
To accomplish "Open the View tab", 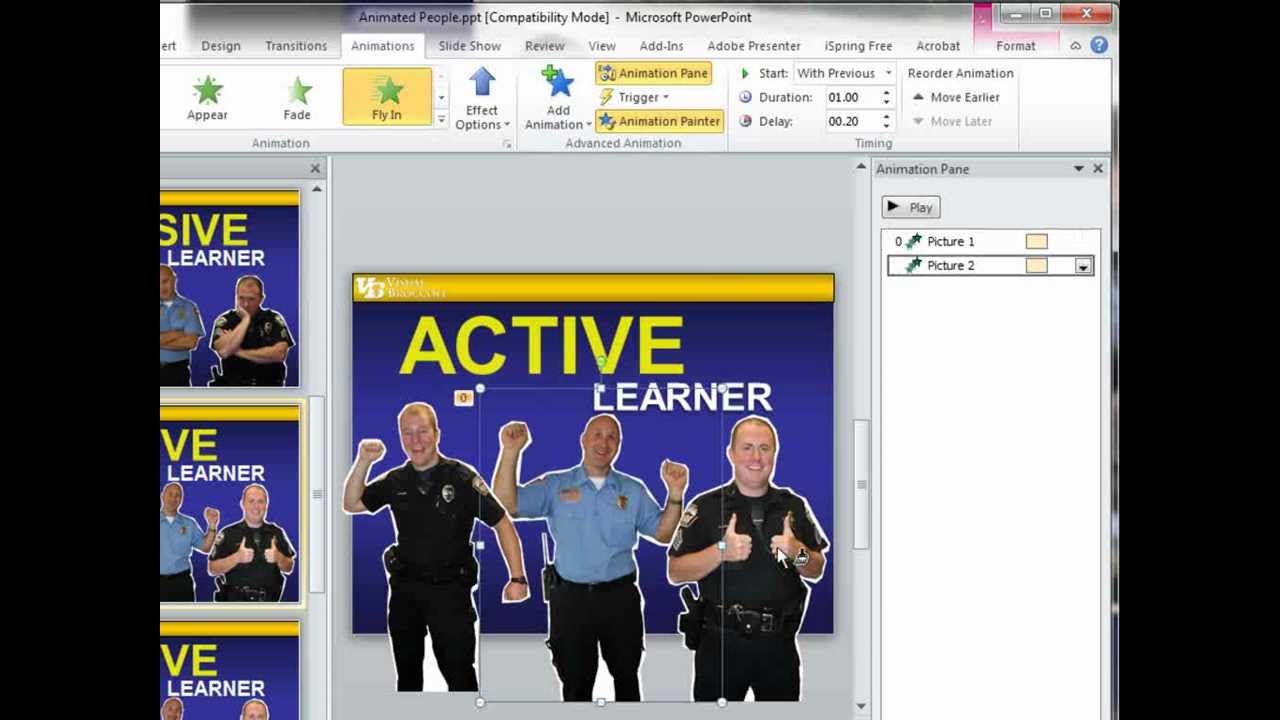I will [602, 46].
